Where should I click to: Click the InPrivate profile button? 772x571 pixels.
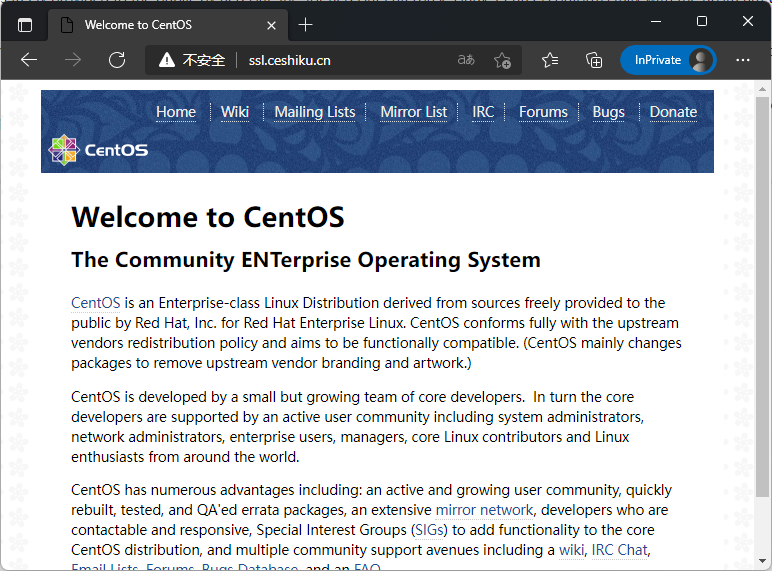pyautogui.click(x=668, y=60)
